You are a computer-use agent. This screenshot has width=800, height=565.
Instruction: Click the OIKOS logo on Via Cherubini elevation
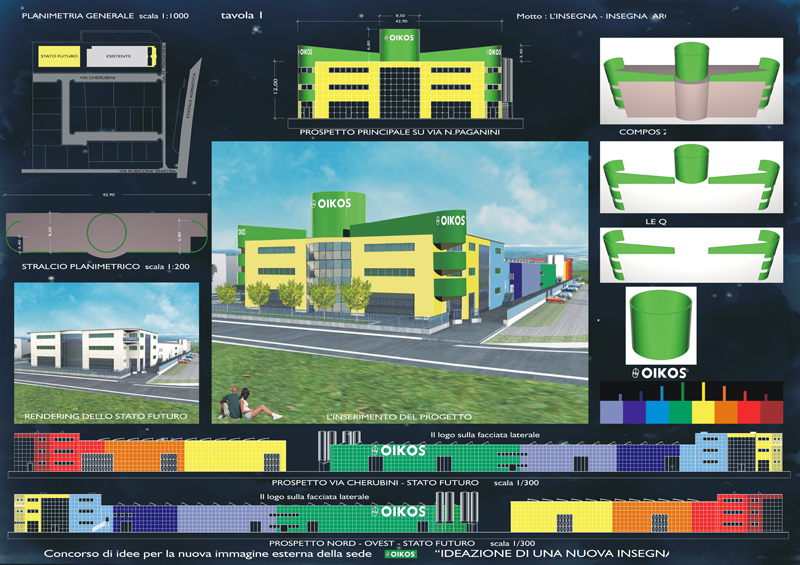[x=398, y=450]
